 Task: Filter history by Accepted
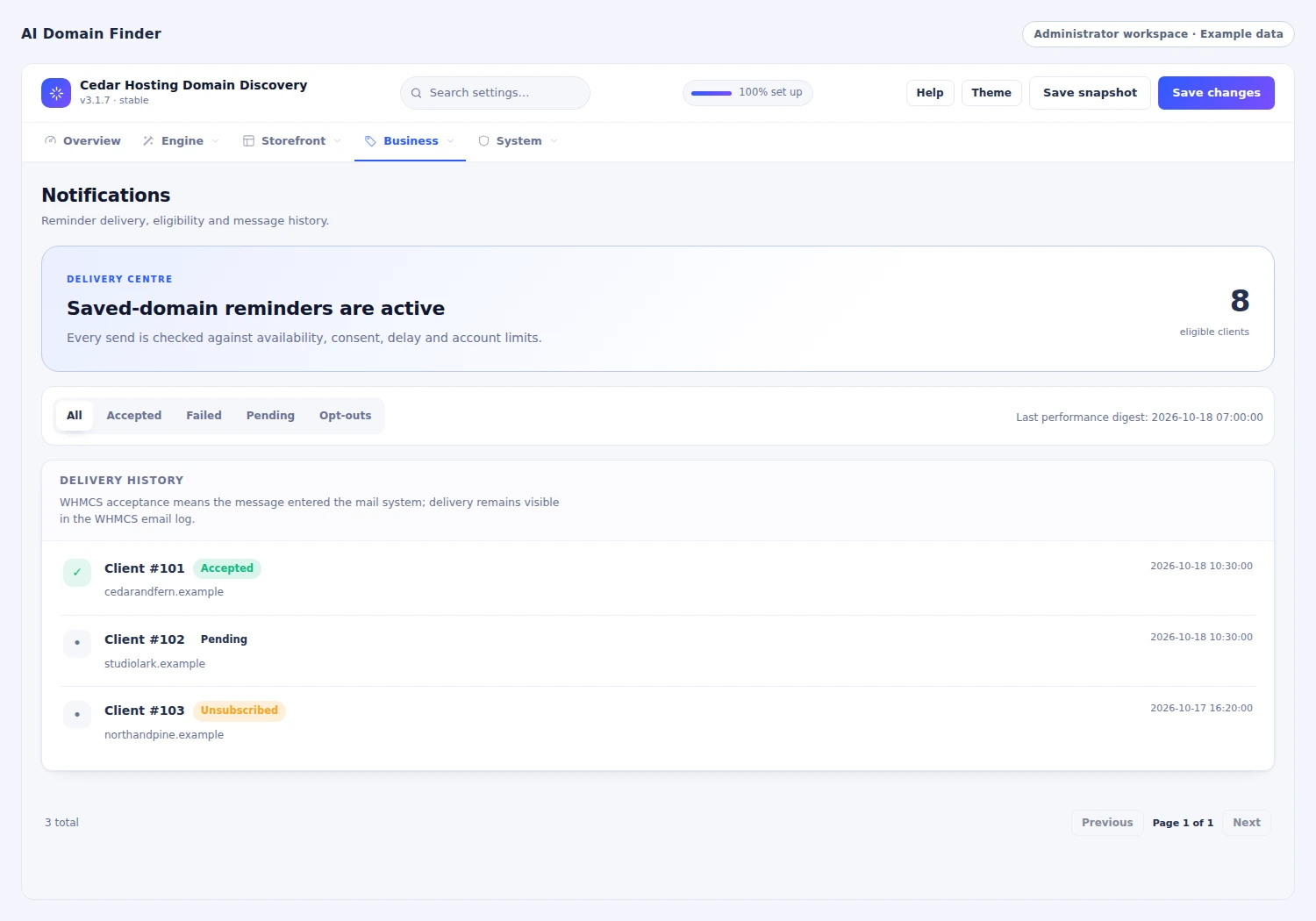134,416
